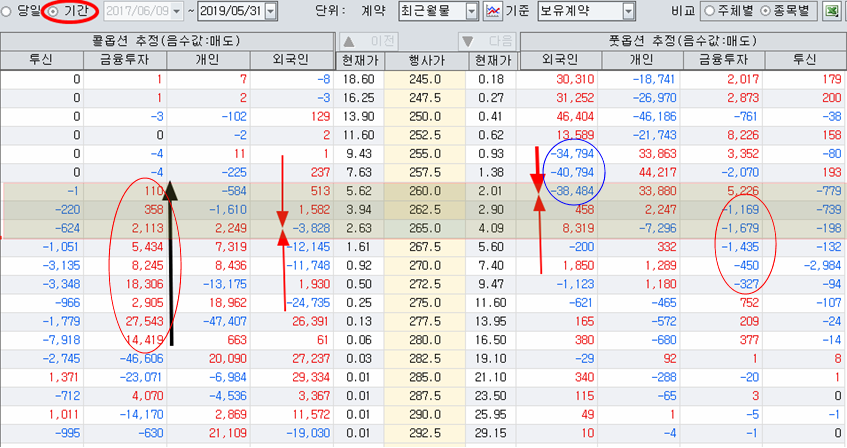Image resolution: width=847 pixels, height=448 pixels.
Task: Click call financial investment value 27,543
Action: 144,322
